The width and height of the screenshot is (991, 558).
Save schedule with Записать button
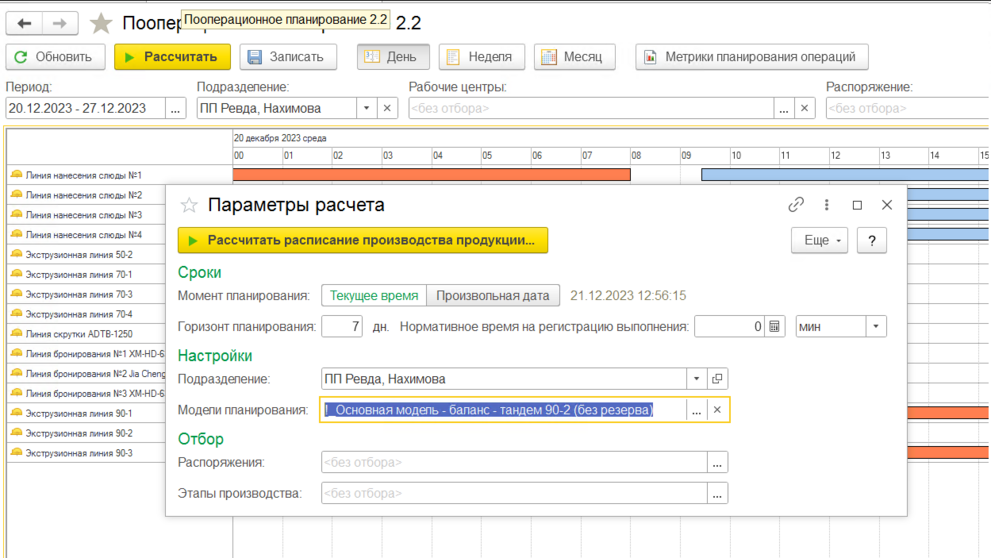tap(288, 57)
